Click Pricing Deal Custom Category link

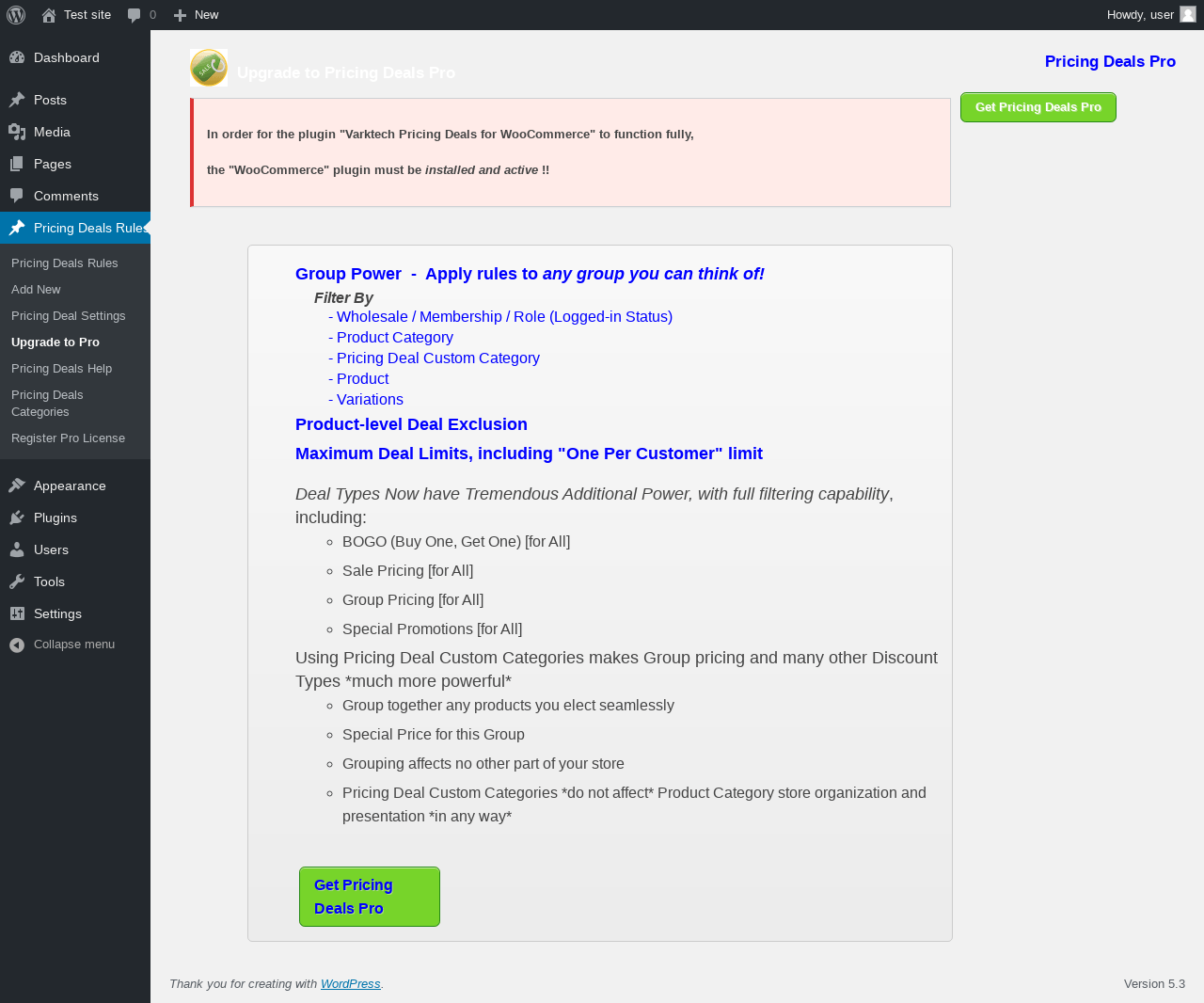coord(438,358)
